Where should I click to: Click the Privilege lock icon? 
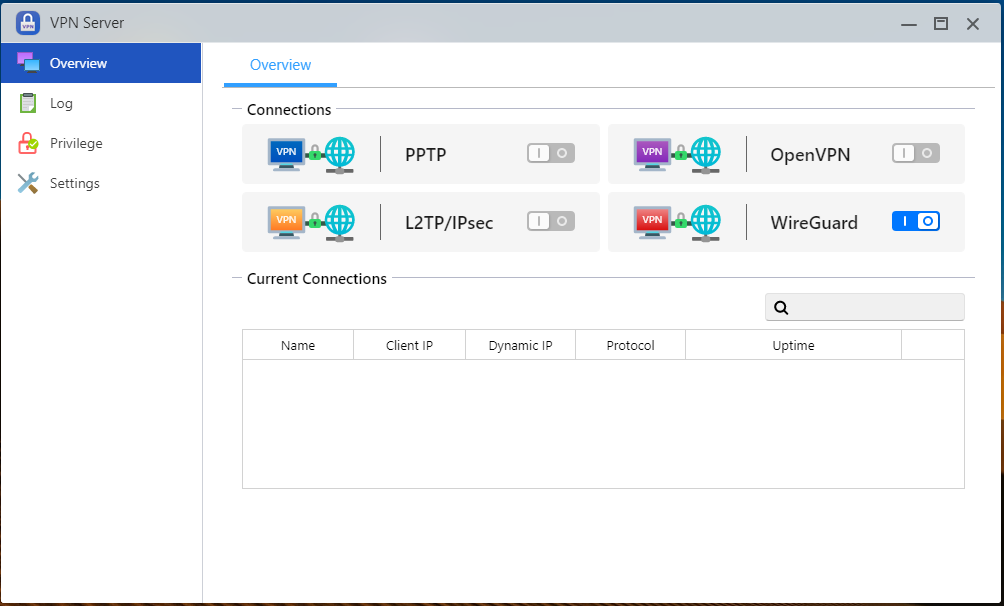28,143
